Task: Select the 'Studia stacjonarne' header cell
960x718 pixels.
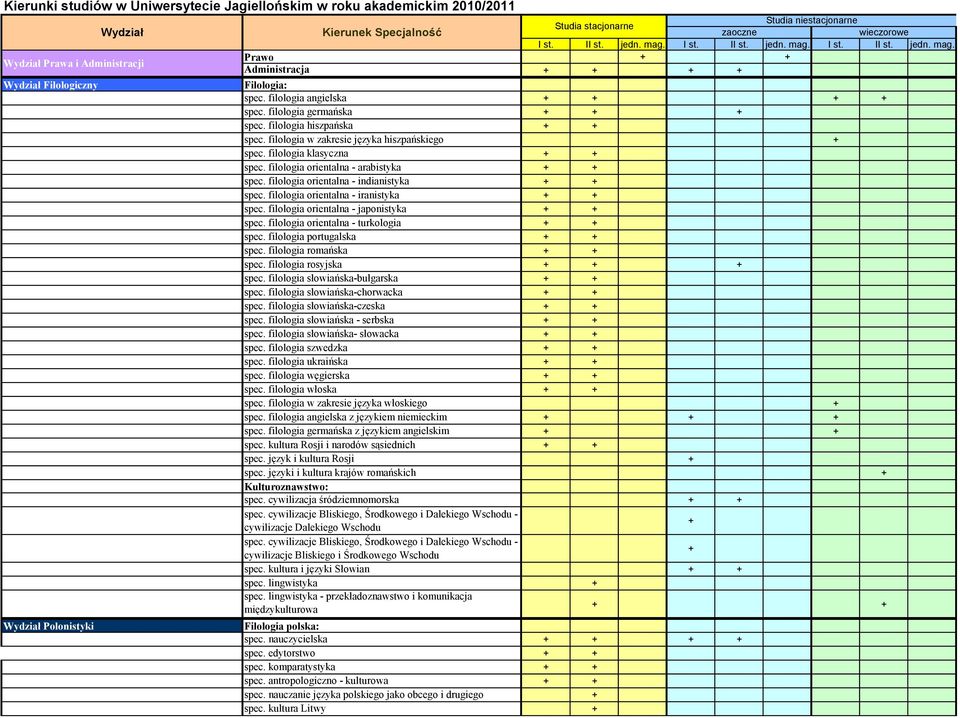Action: pyautogui.click(x=594, y=26)
